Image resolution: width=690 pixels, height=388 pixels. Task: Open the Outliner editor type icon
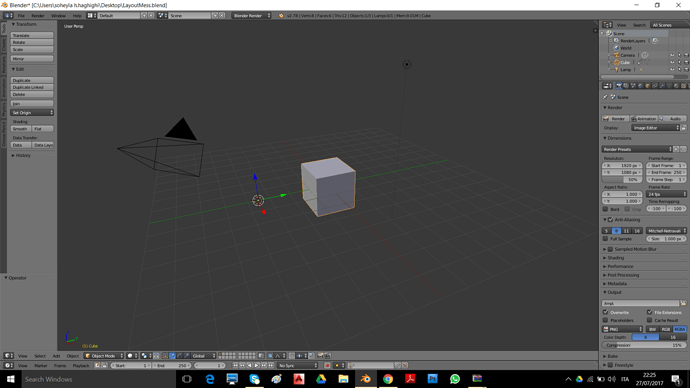607,25
